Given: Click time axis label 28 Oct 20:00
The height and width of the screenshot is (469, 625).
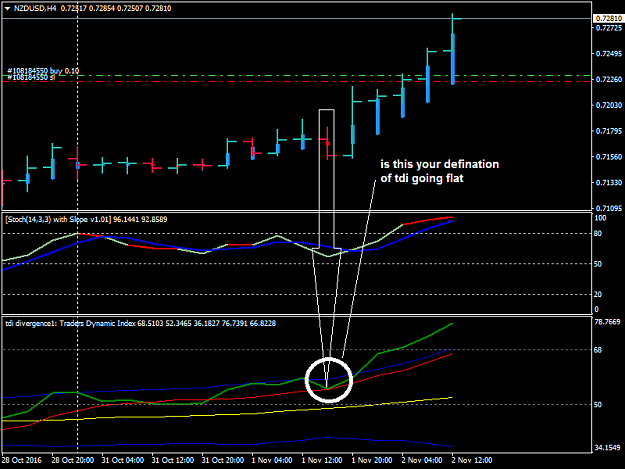Looking at the screenshot, I should coord(73,460).
